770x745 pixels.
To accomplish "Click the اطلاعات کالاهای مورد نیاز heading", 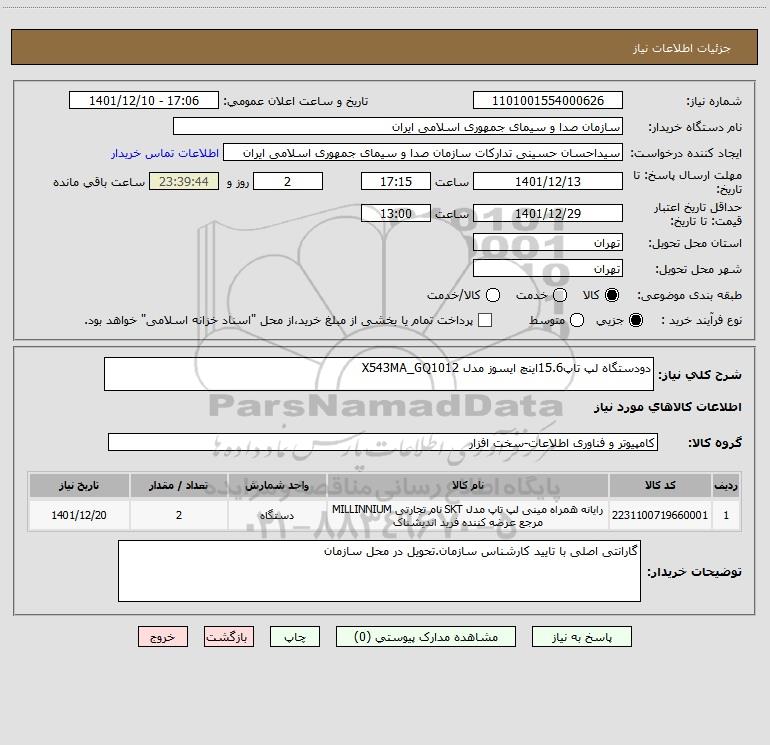I will [668, 407].
